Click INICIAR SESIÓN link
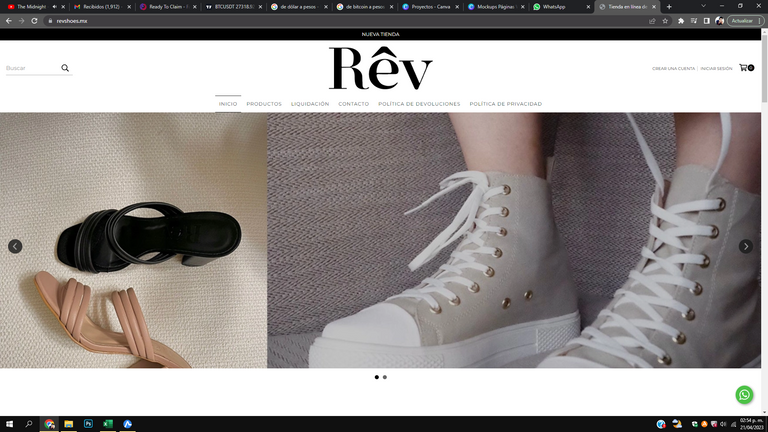The height and width of the screenshot is (432, 768). pyautogui.click(x=716, y=69)
